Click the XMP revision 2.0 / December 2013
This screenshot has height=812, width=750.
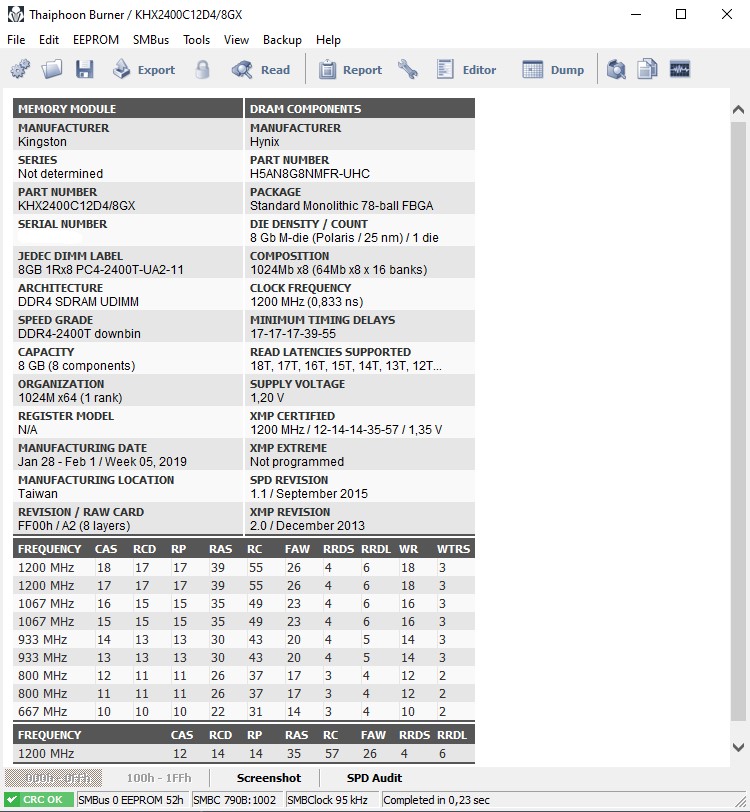pos(308,526)
